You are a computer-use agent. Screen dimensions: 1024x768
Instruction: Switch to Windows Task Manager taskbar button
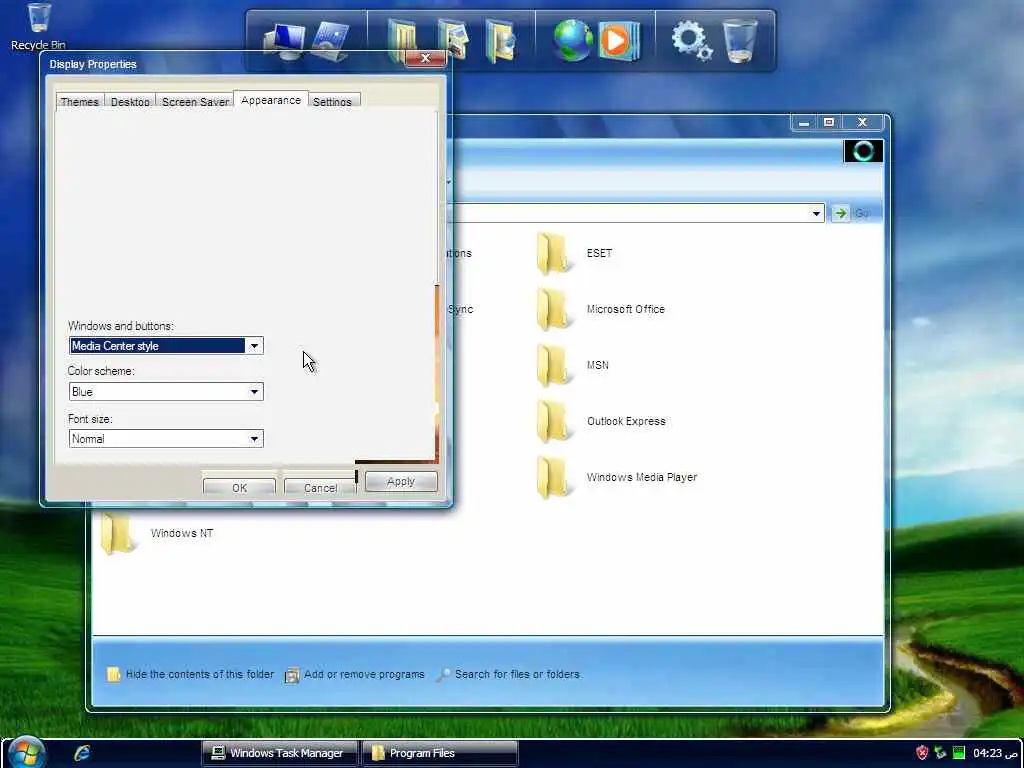coord(280,753)
